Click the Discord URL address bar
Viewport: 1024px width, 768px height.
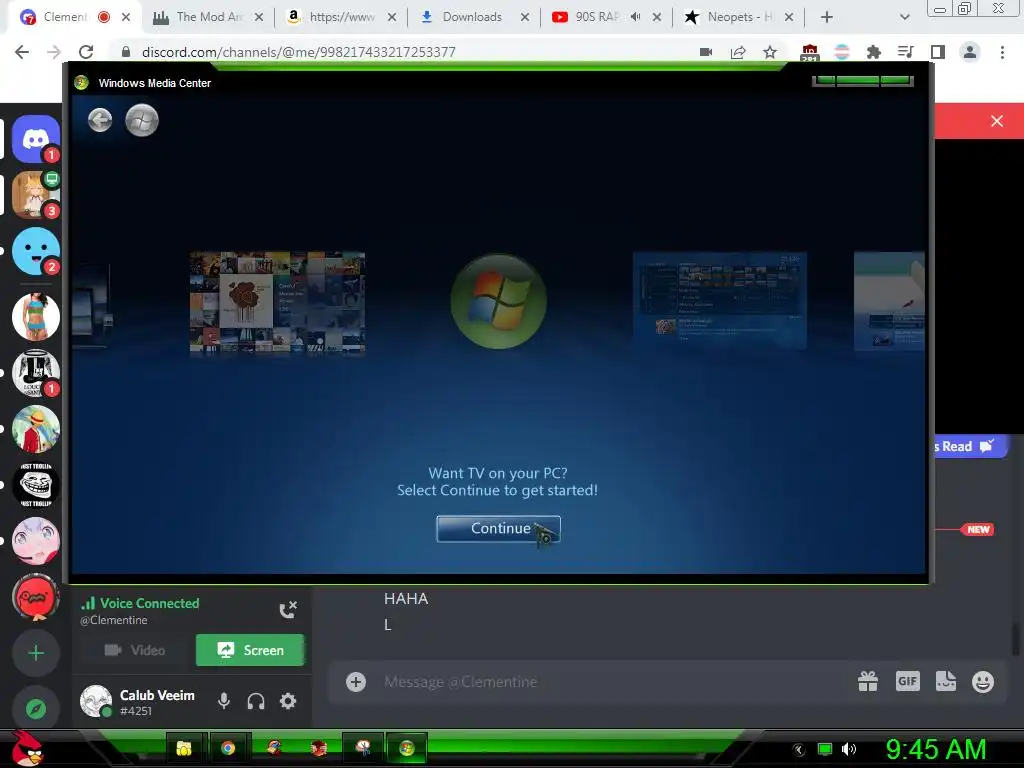click(x=298, y=52)
